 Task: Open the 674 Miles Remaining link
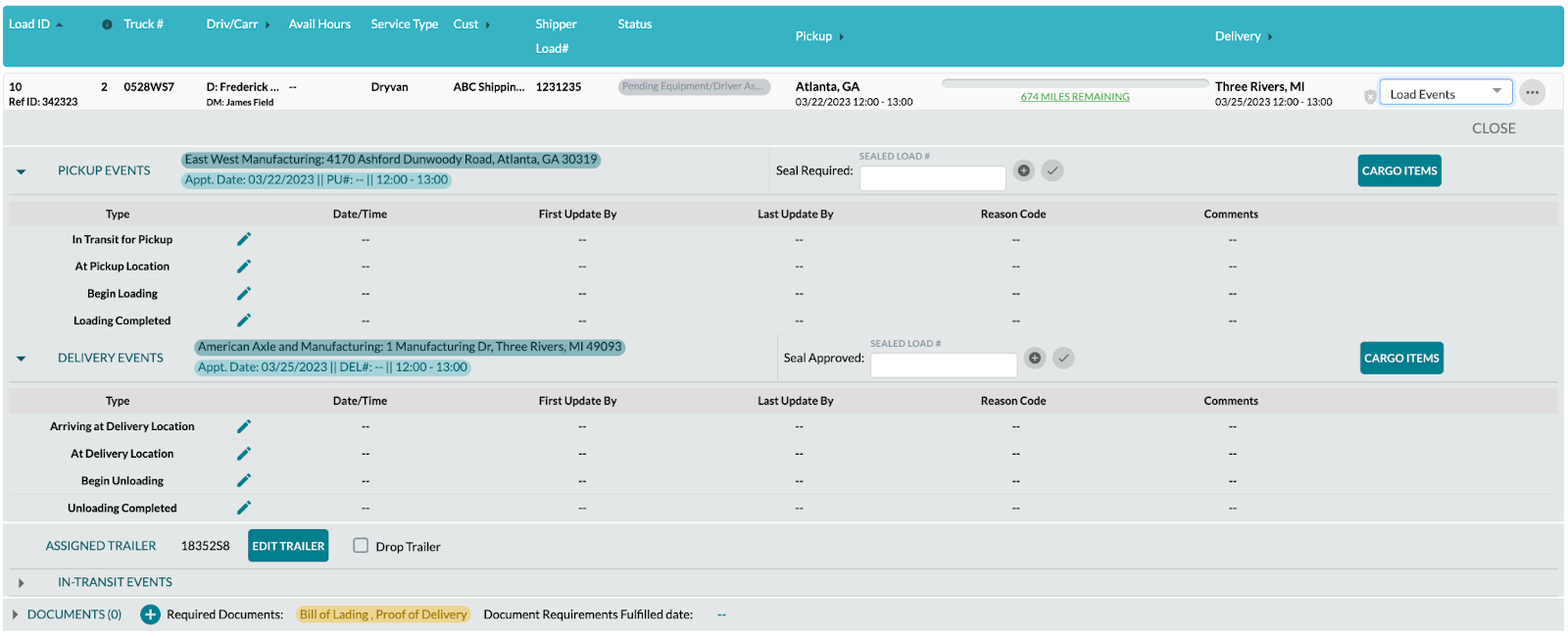(1075, 97)
